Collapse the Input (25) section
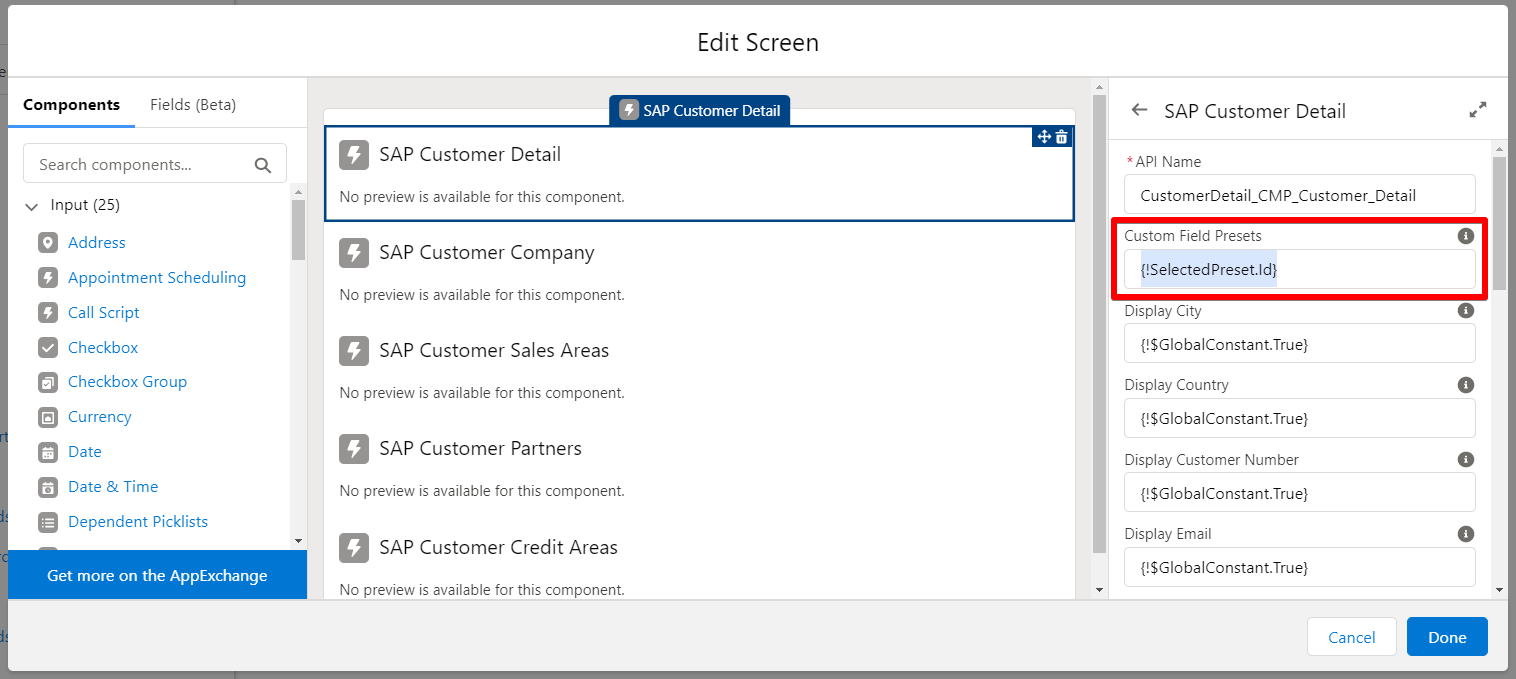The height and width of the screenshot is (679, 1516). pos(32,206)
